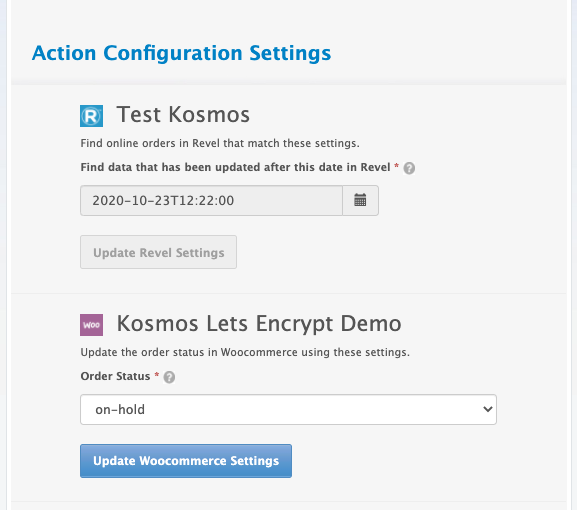Expand the chevron arrow on Order Status select
The image size is (577, 510).
pyautogui.click(x=488, y=409)
